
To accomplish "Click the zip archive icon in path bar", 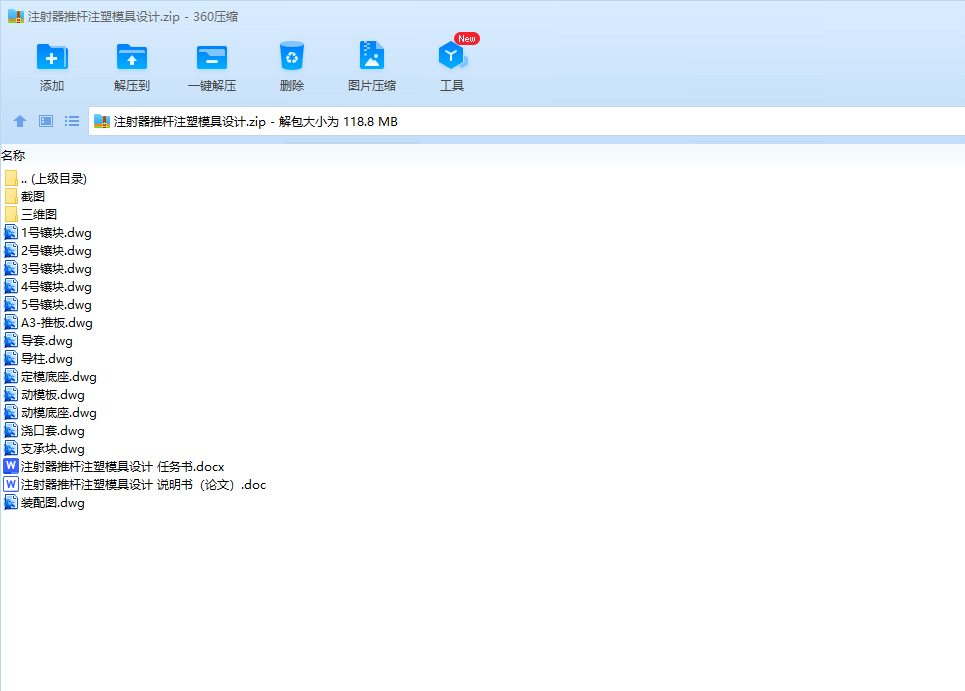I will [x=102, y=121].
